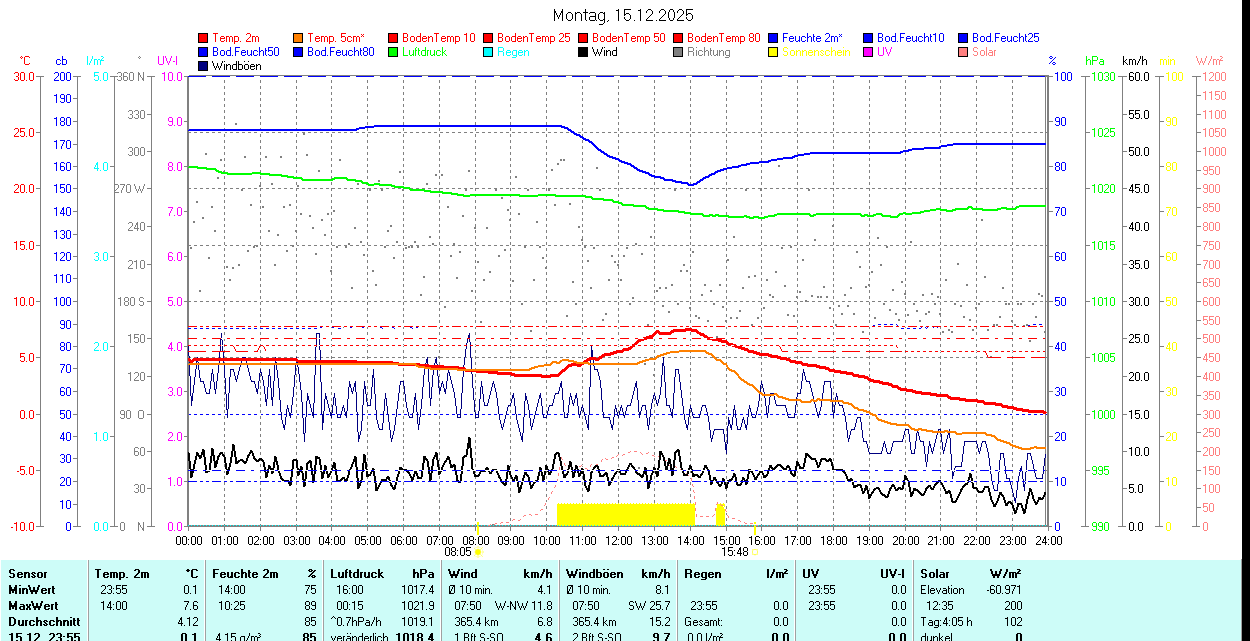Click the black Wind legend square

point(584,52)
